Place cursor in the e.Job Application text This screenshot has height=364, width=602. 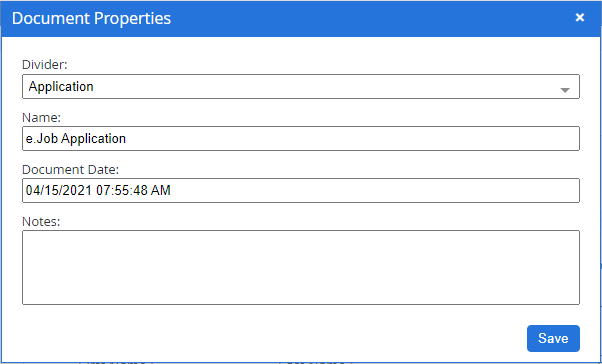[76, 139]
